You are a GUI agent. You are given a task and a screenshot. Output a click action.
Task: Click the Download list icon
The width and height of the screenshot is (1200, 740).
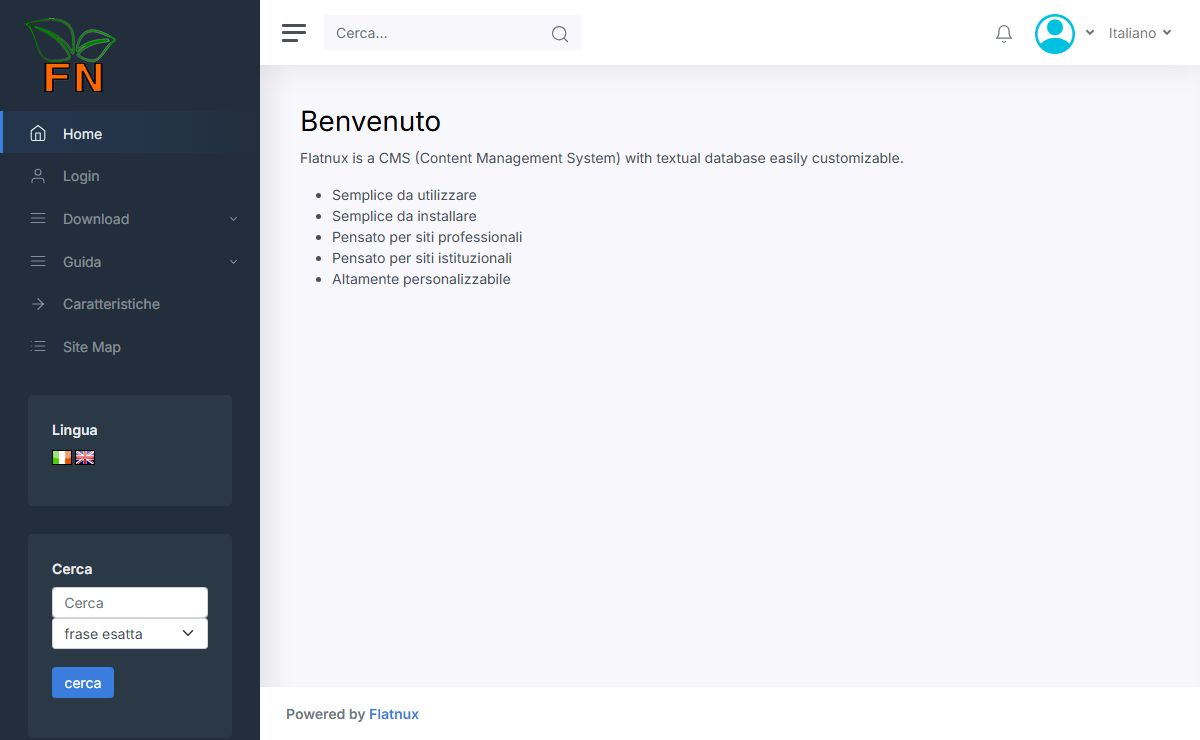[38, 219]
